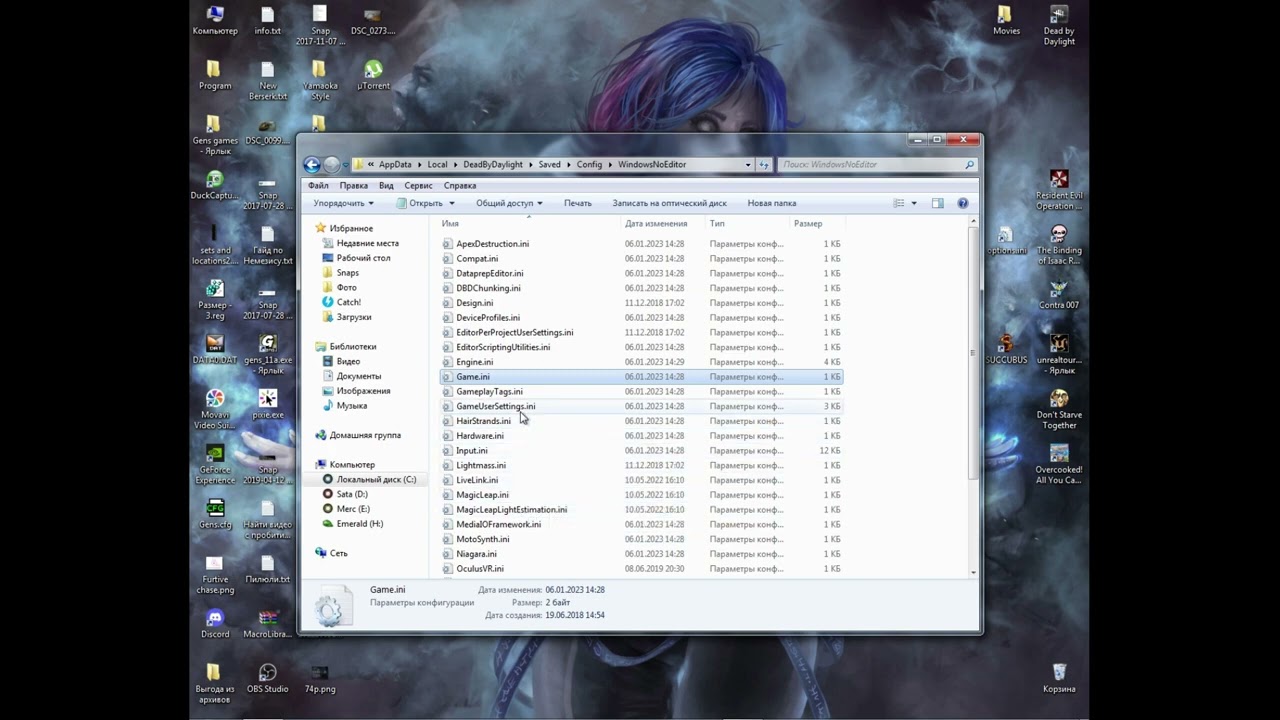
Task: Sort by the Дата изменения column header
Action: click(x=656, y=223)
